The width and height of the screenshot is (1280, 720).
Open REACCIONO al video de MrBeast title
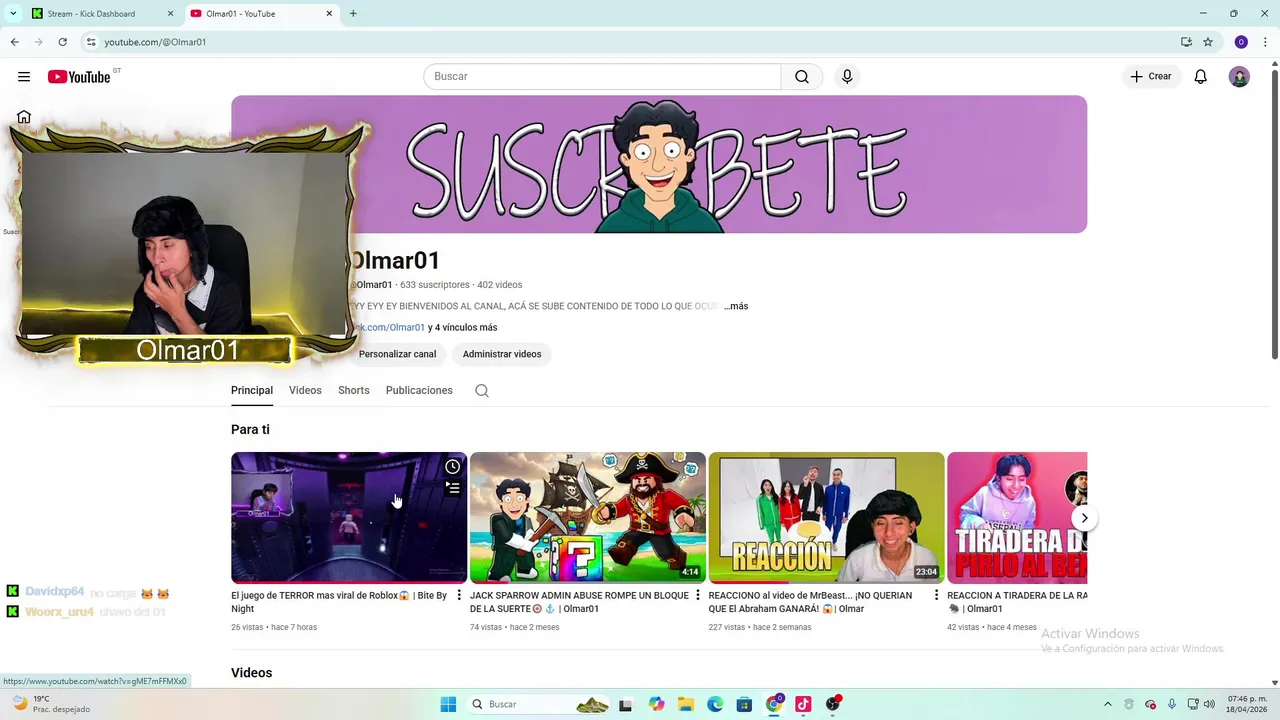pos(810,602)
